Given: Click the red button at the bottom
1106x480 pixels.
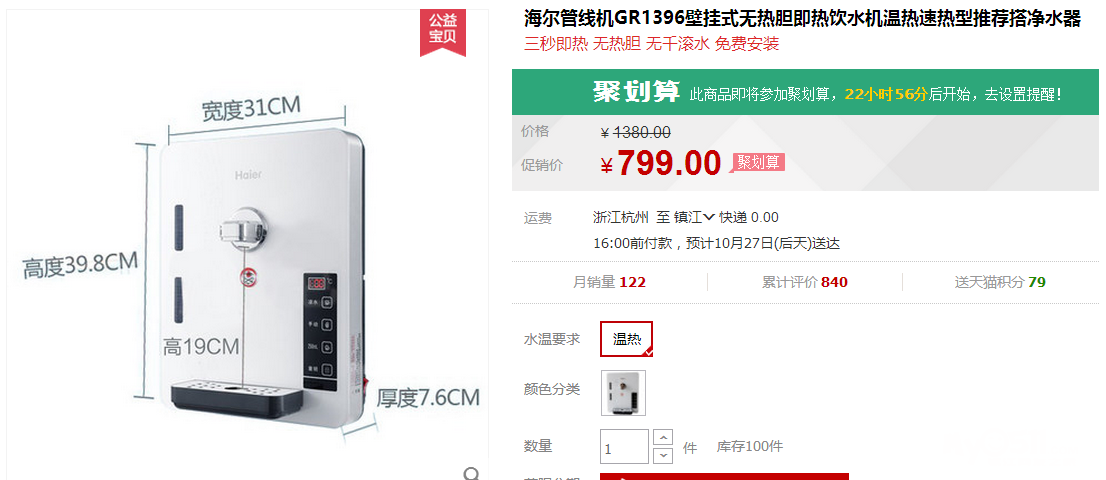Looking at the screenshot, I should (x=724, y=476).
